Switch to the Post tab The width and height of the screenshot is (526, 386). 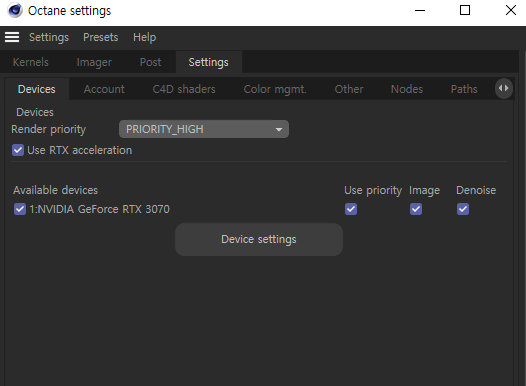(x=150, y=62)
